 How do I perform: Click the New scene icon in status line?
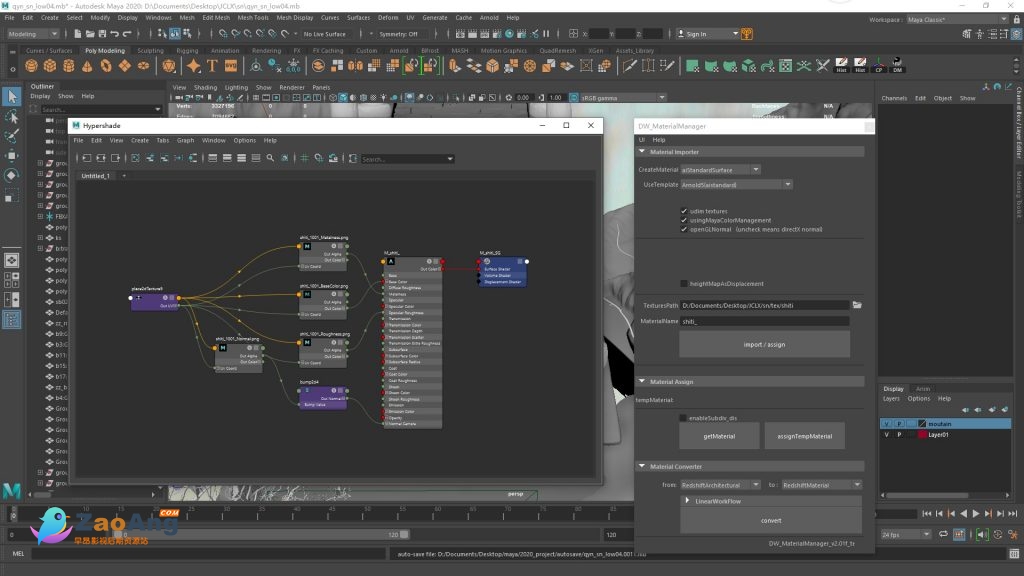pyautogui.click(x=78, y=34)
